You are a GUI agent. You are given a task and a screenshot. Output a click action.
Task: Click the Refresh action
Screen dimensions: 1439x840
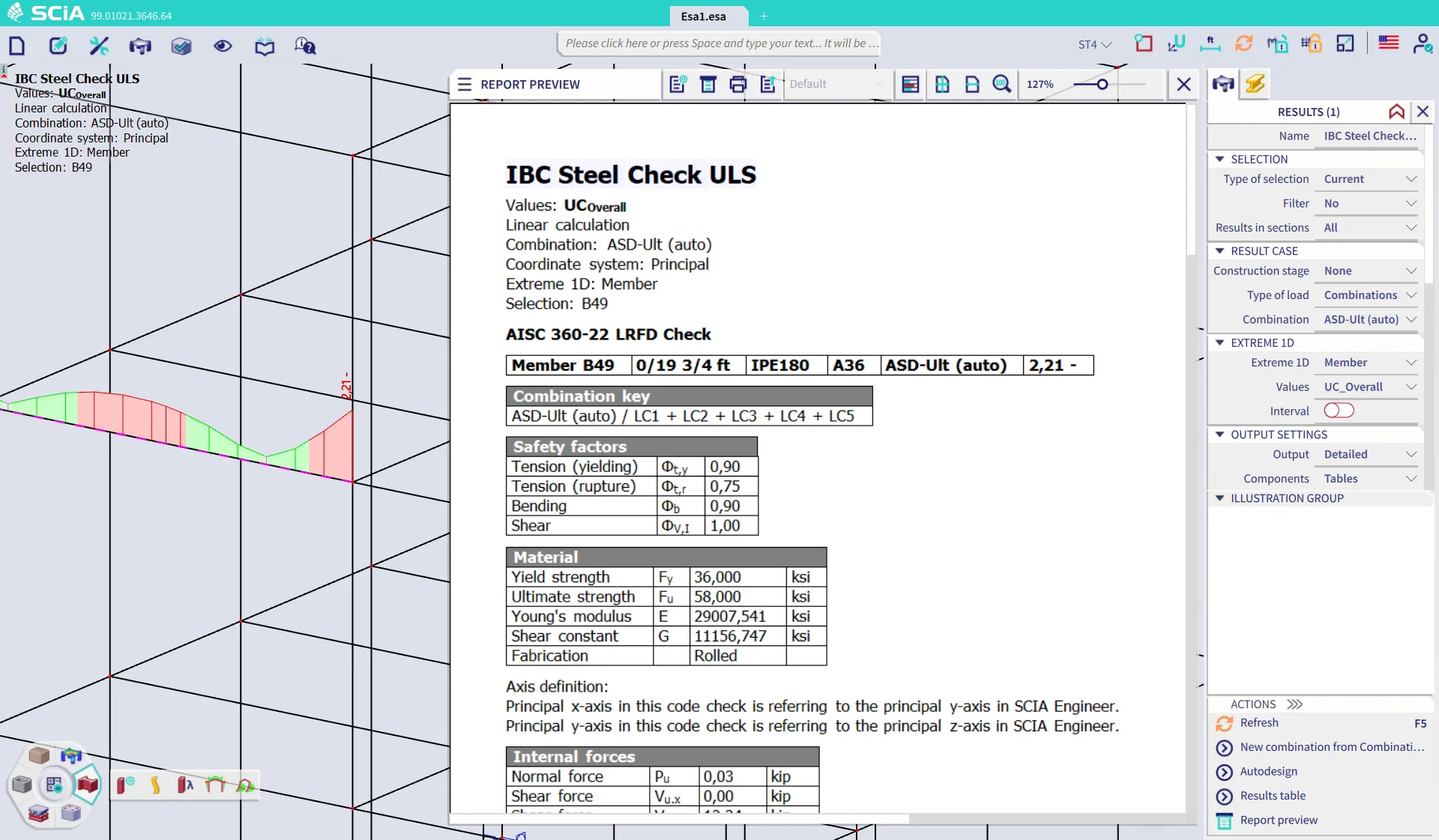point(1259,722)
